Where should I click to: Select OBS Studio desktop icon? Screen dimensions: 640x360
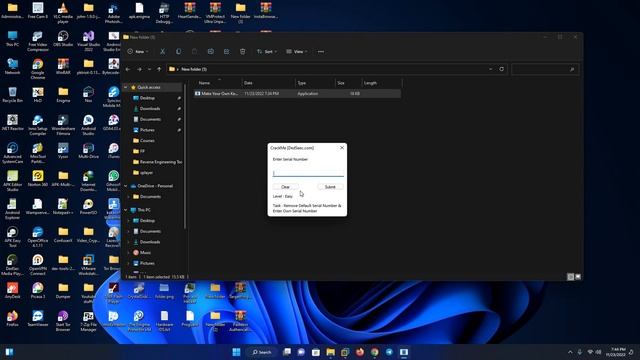click(63, 40)
